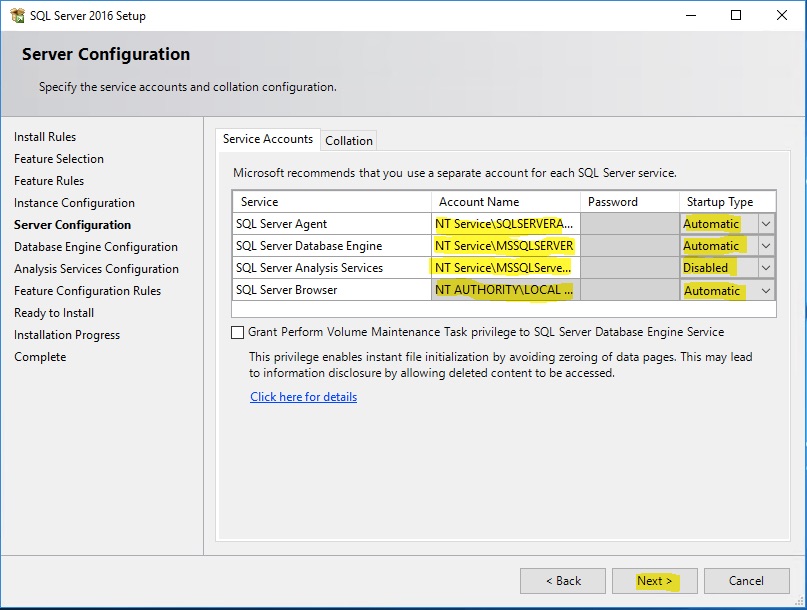The height and width of the screenshot is (610, 807).
Task: Open Startup Type dropdown for SQL Server Agent
Action: pos(766,224)
